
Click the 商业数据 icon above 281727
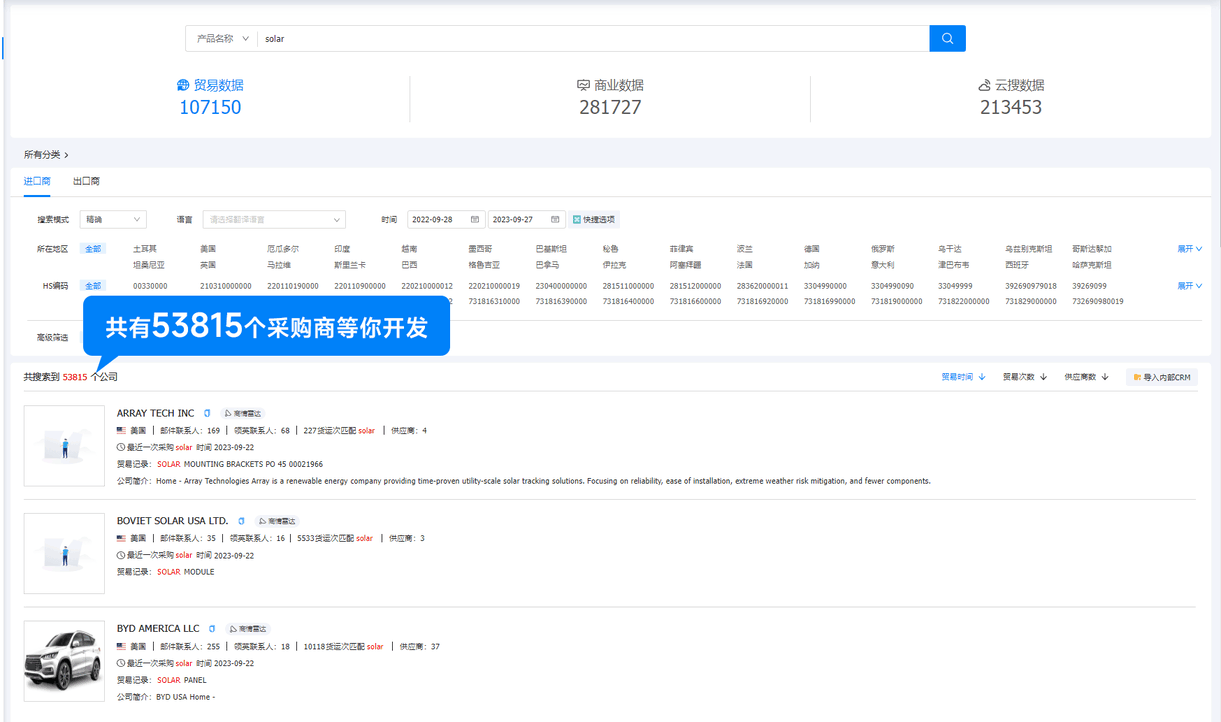pyautogui.click(x=583, y=85)
